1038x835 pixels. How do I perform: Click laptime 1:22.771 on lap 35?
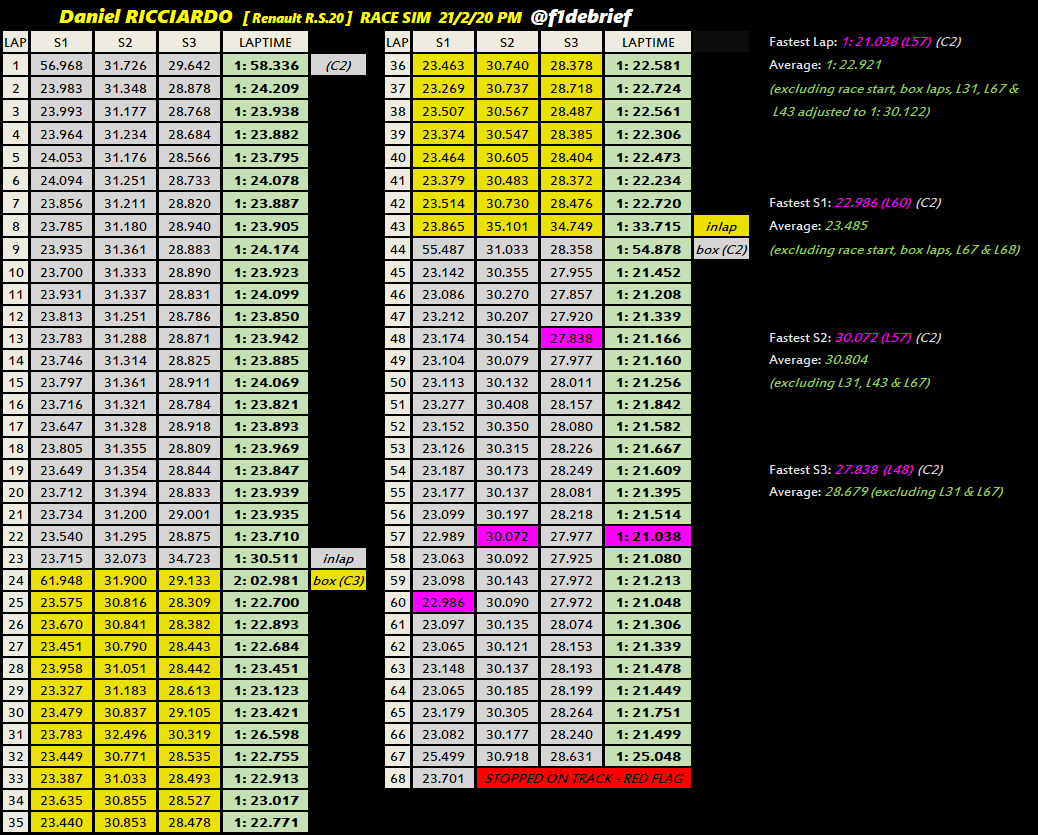pyautogui.click(x=265, y=822)
